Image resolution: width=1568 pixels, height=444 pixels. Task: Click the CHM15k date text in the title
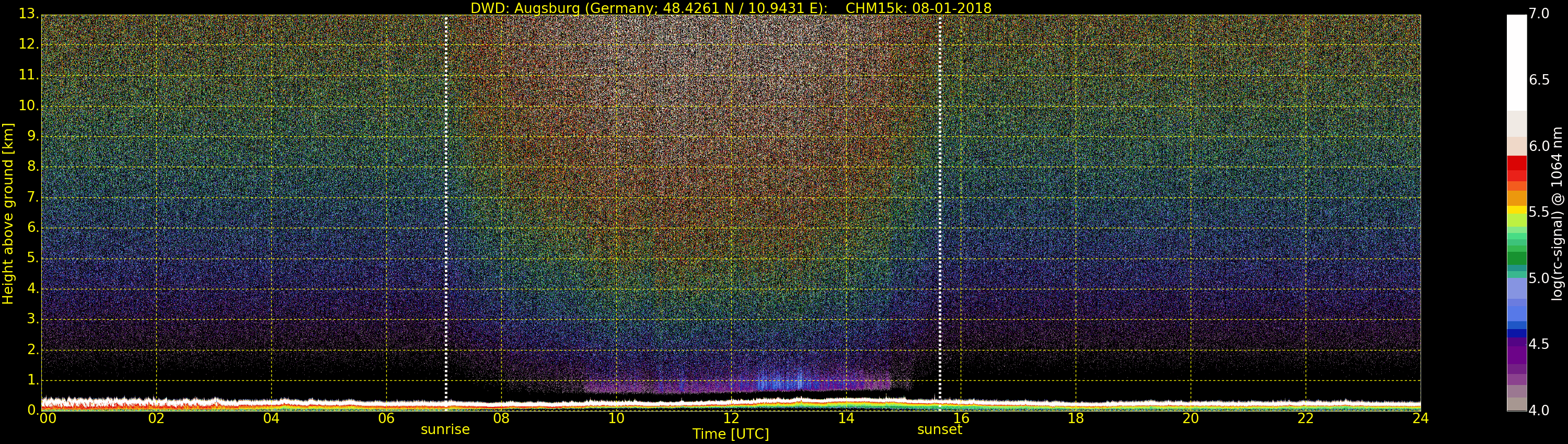[918, 8]
